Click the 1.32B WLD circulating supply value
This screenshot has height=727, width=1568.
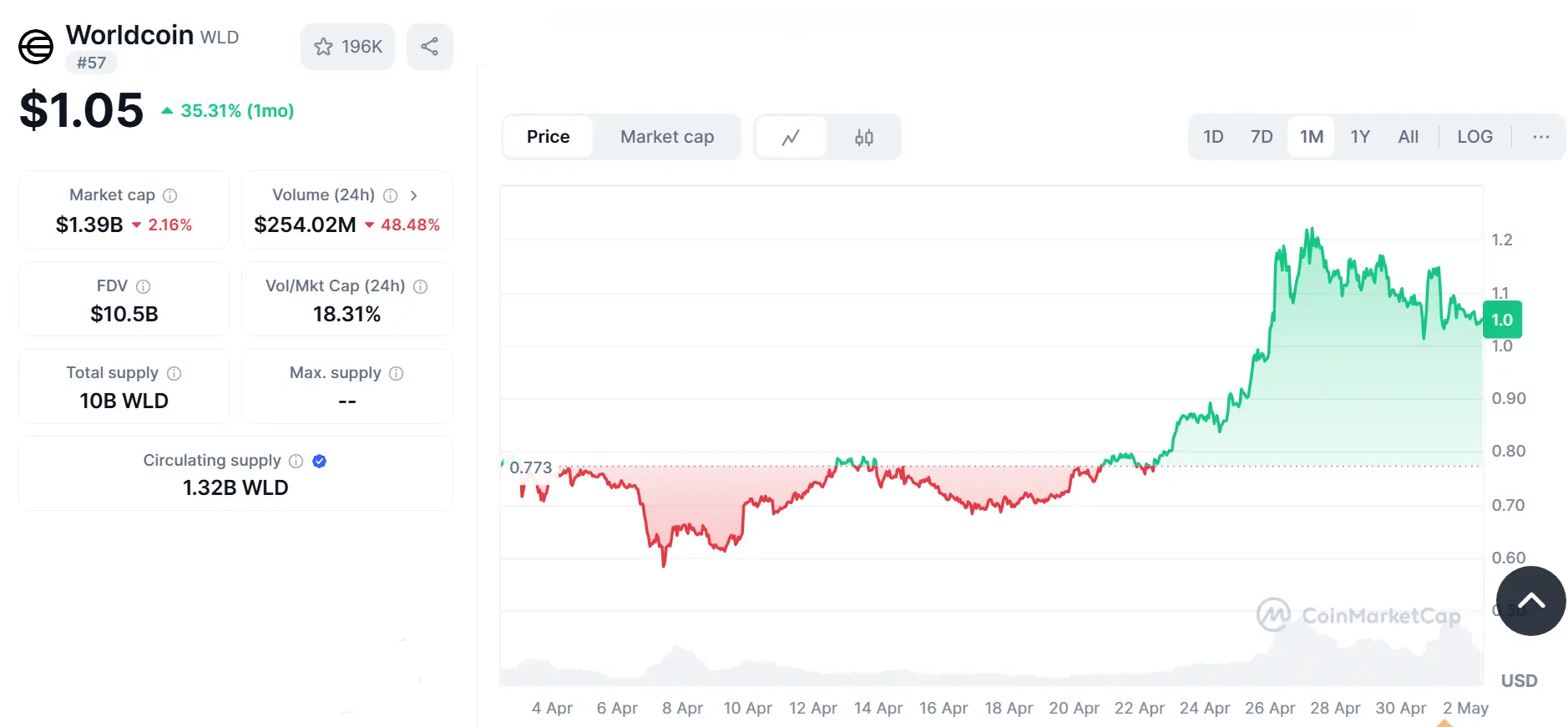pos(235,488)
